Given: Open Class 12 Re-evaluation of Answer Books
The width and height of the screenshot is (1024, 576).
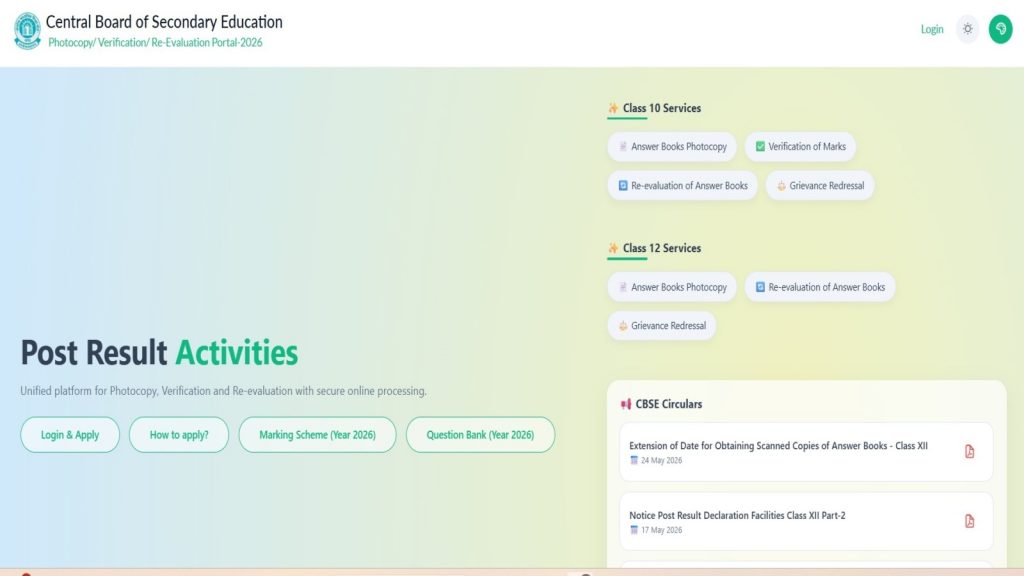Looking at the screenshot, I should [820, 287].
